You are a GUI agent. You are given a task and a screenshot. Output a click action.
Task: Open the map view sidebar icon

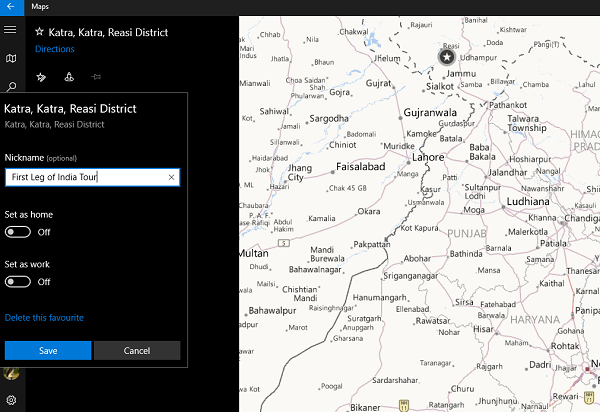[11, 58]
